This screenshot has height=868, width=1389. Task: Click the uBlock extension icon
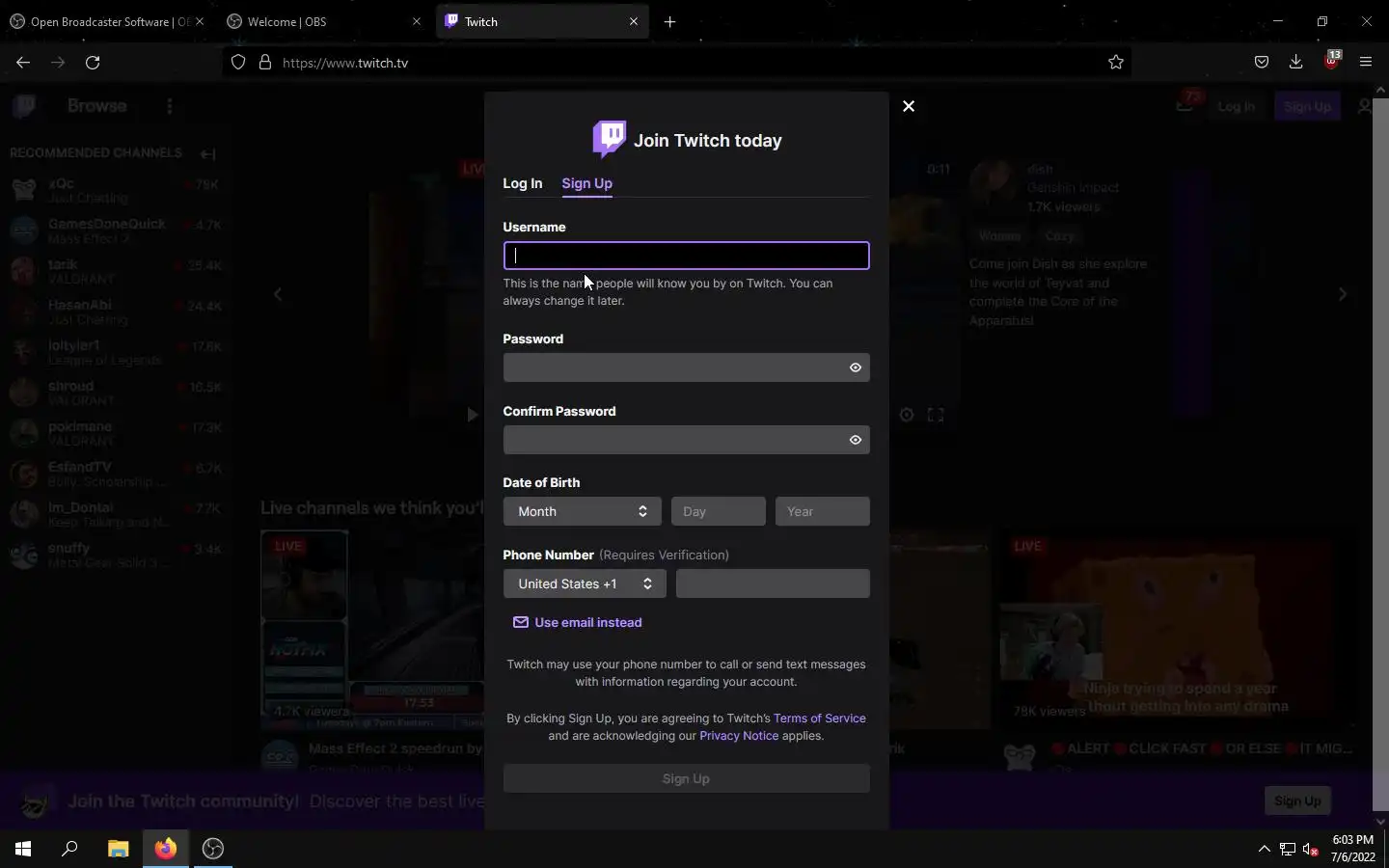pos(1332,60)
